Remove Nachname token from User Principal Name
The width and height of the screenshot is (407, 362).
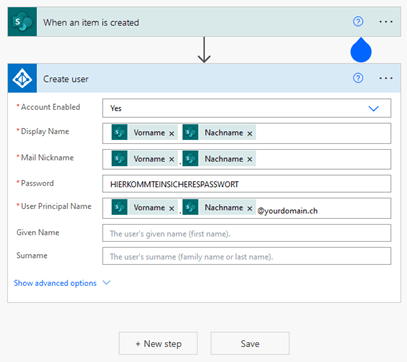tap(250, 209)
